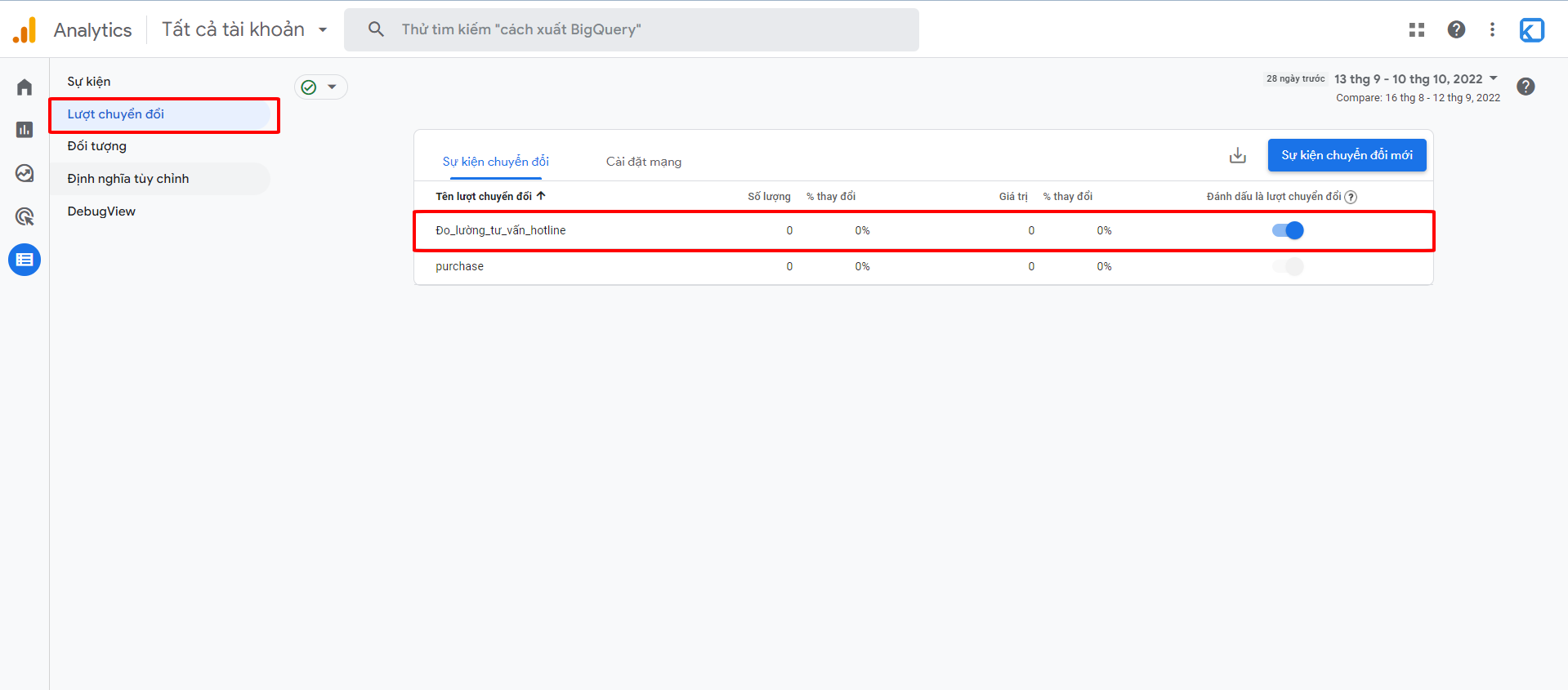The height and width of the screenshot is (690, 1568).
Task: Open the Google apps grid icon
Action: click(1417, 29)
